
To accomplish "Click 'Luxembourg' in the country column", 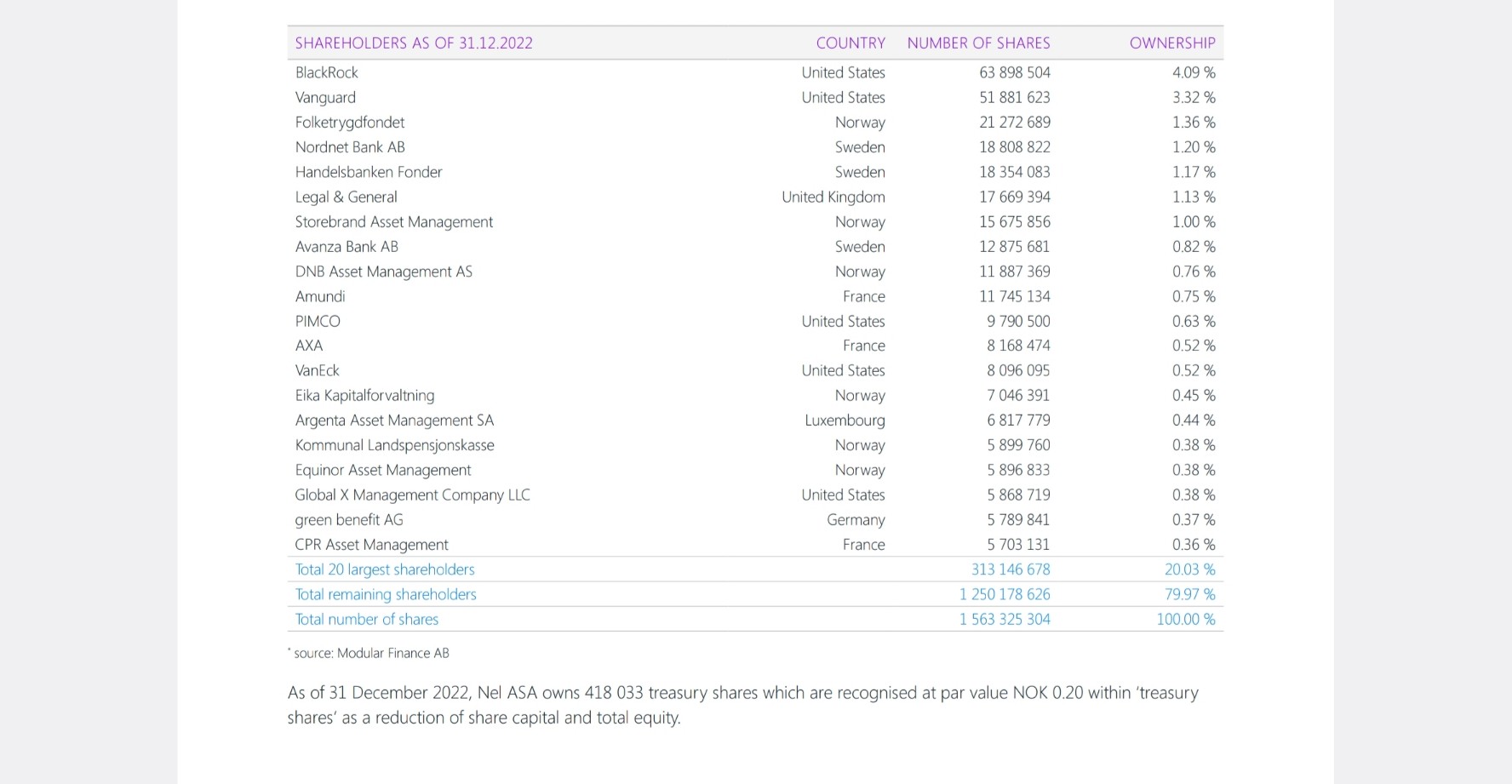I will [x=845, y=421].
